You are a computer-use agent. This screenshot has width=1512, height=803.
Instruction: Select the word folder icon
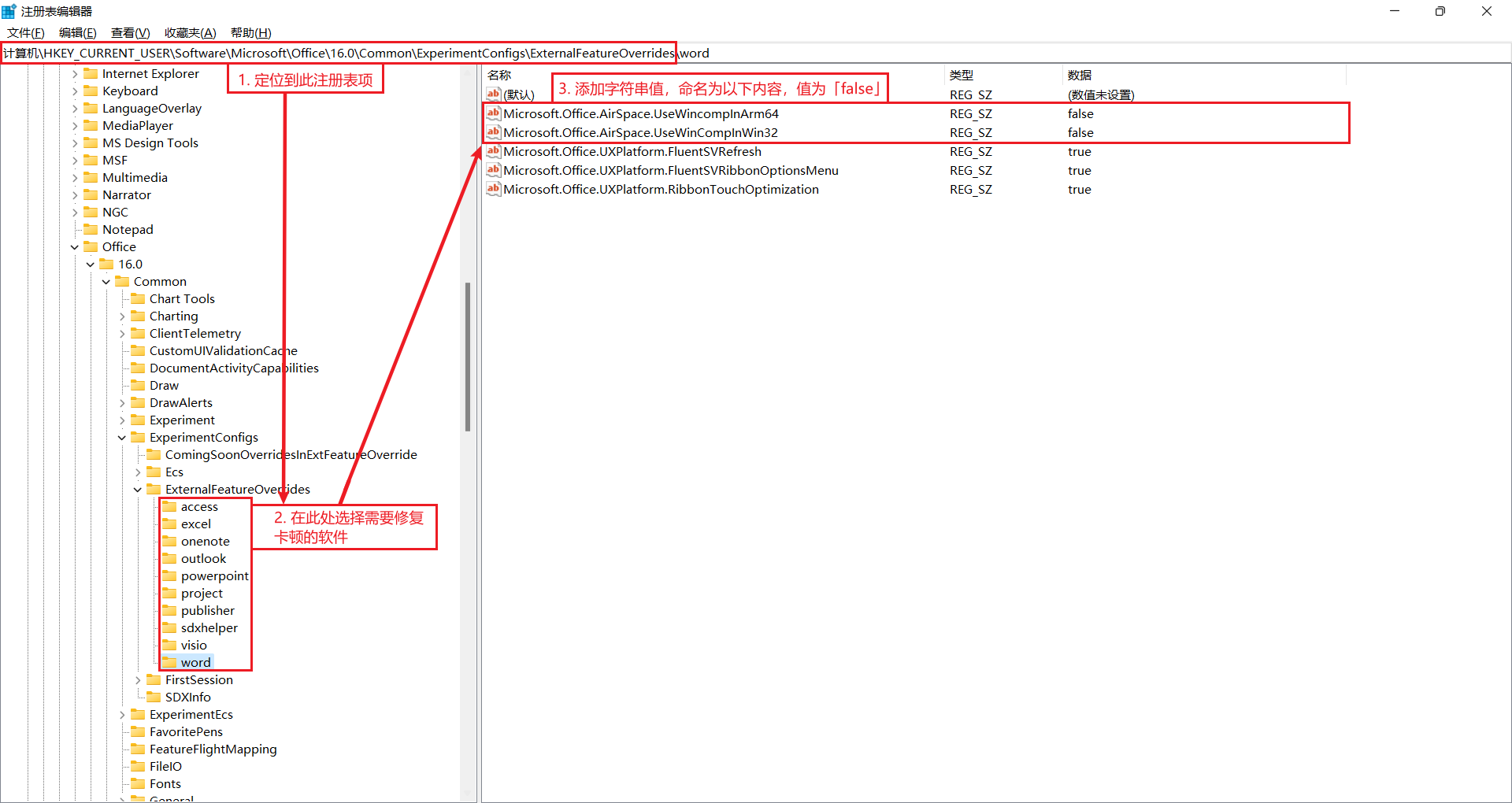click(x=169, y=662)
